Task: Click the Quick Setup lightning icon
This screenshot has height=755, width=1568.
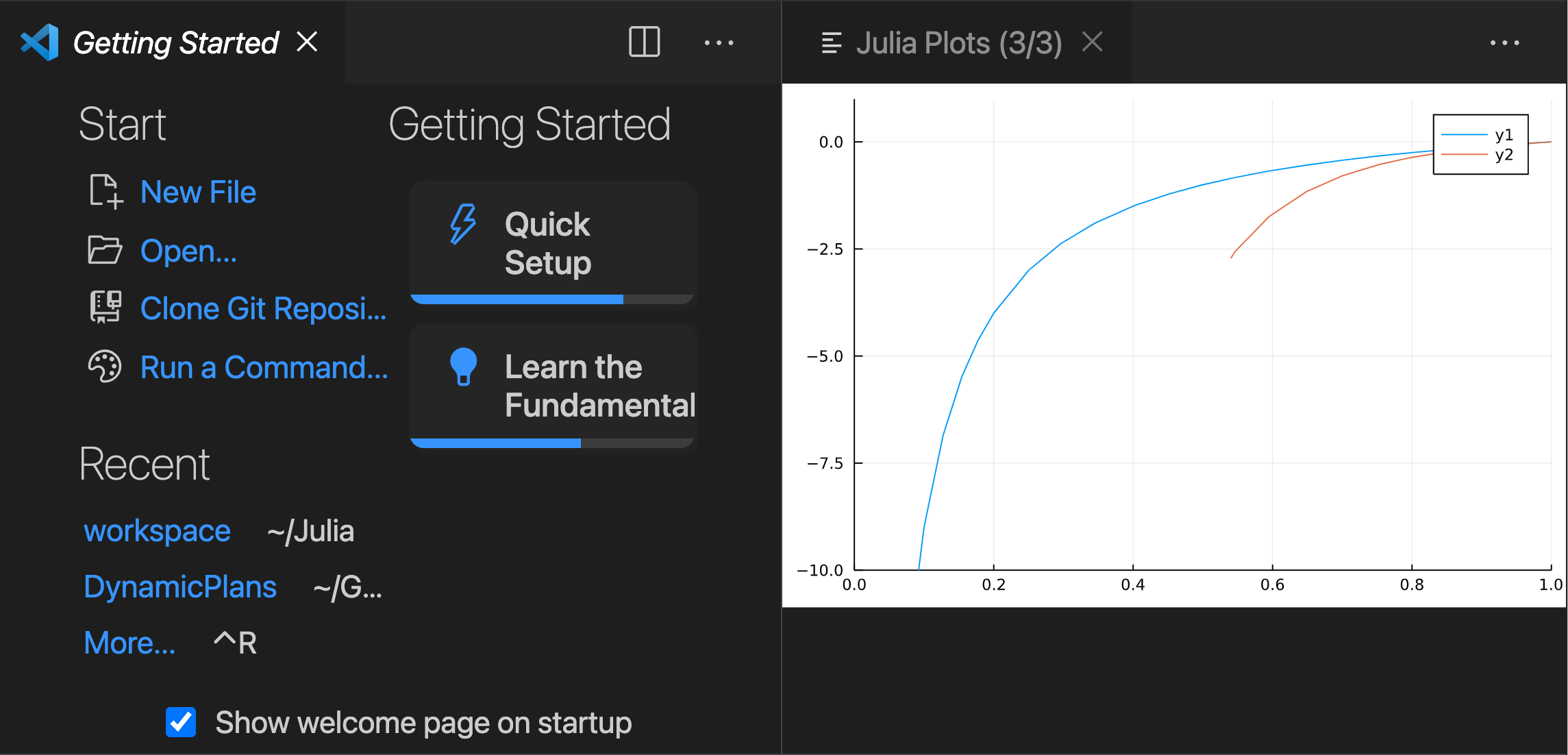Action: (462, 223)
